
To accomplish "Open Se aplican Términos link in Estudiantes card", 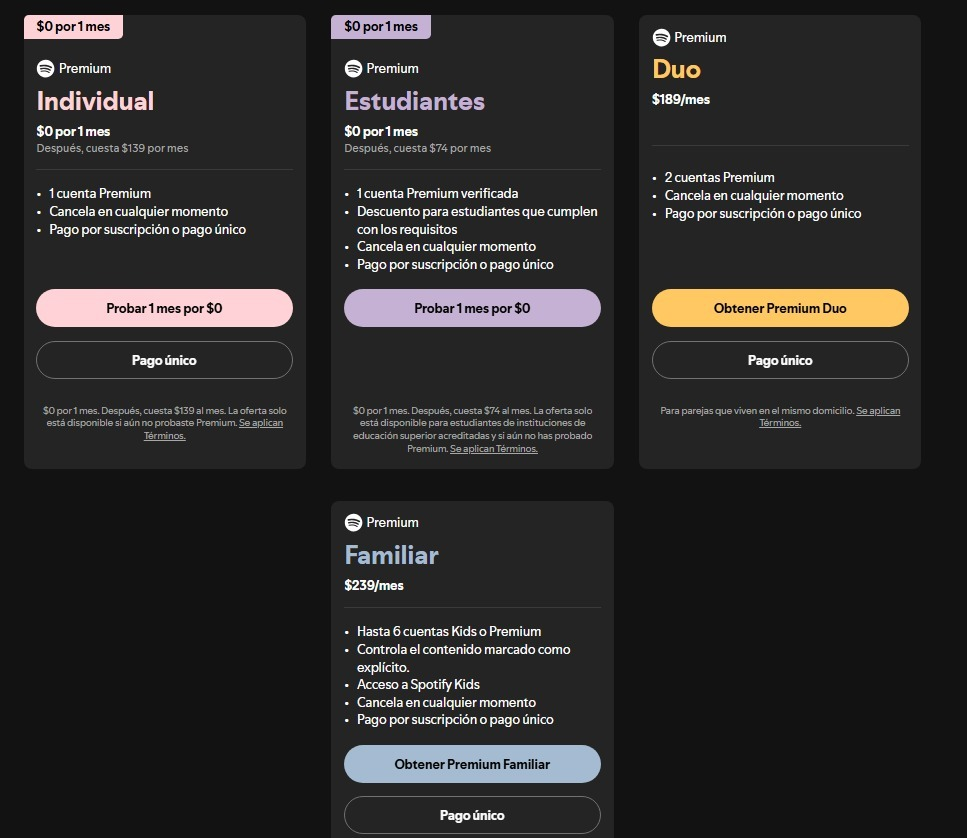I will click(493, 449).
